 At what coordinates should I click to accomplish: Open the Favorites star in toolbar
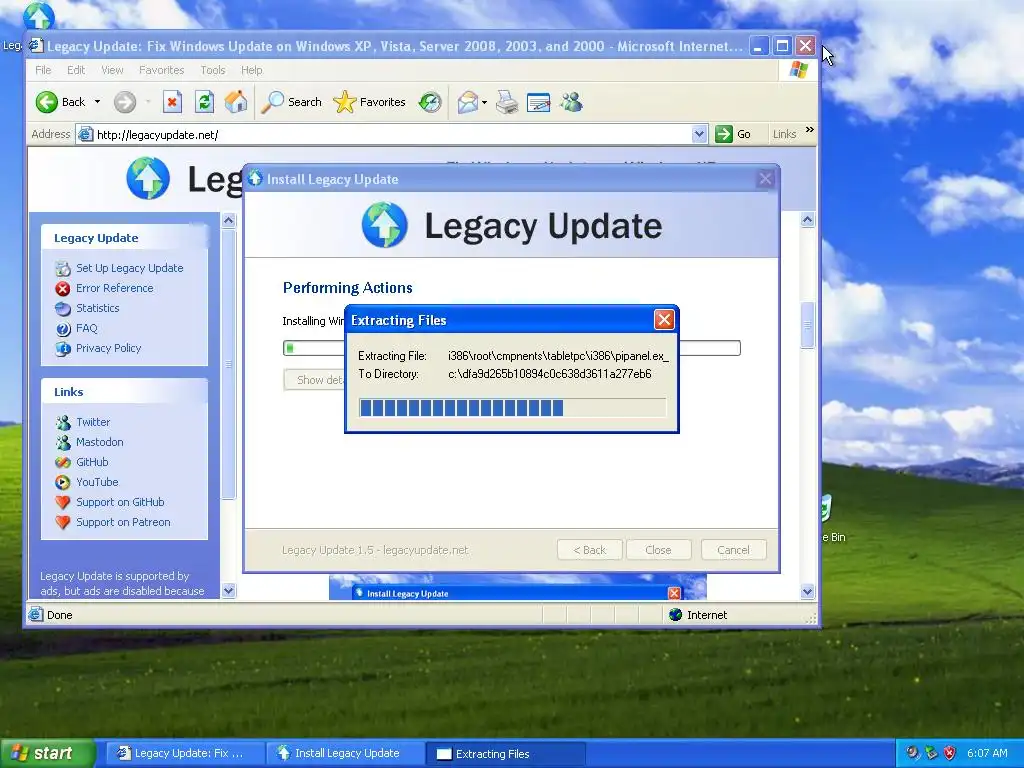[x=370, y=102]
